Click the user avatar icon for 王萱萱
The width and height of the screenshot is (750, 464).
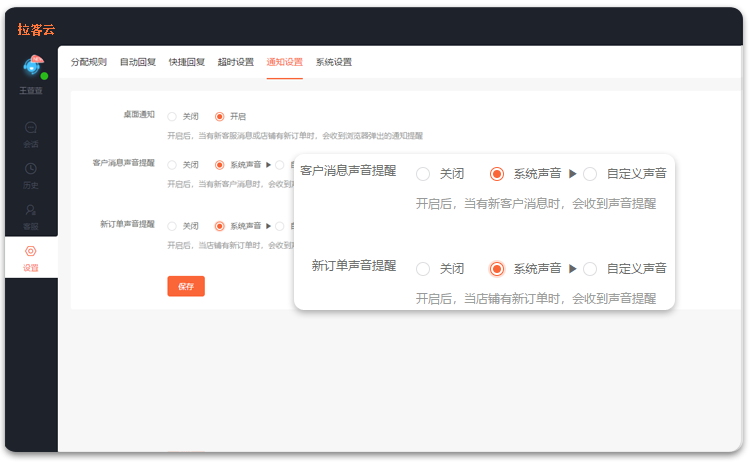tap(33, 66)
